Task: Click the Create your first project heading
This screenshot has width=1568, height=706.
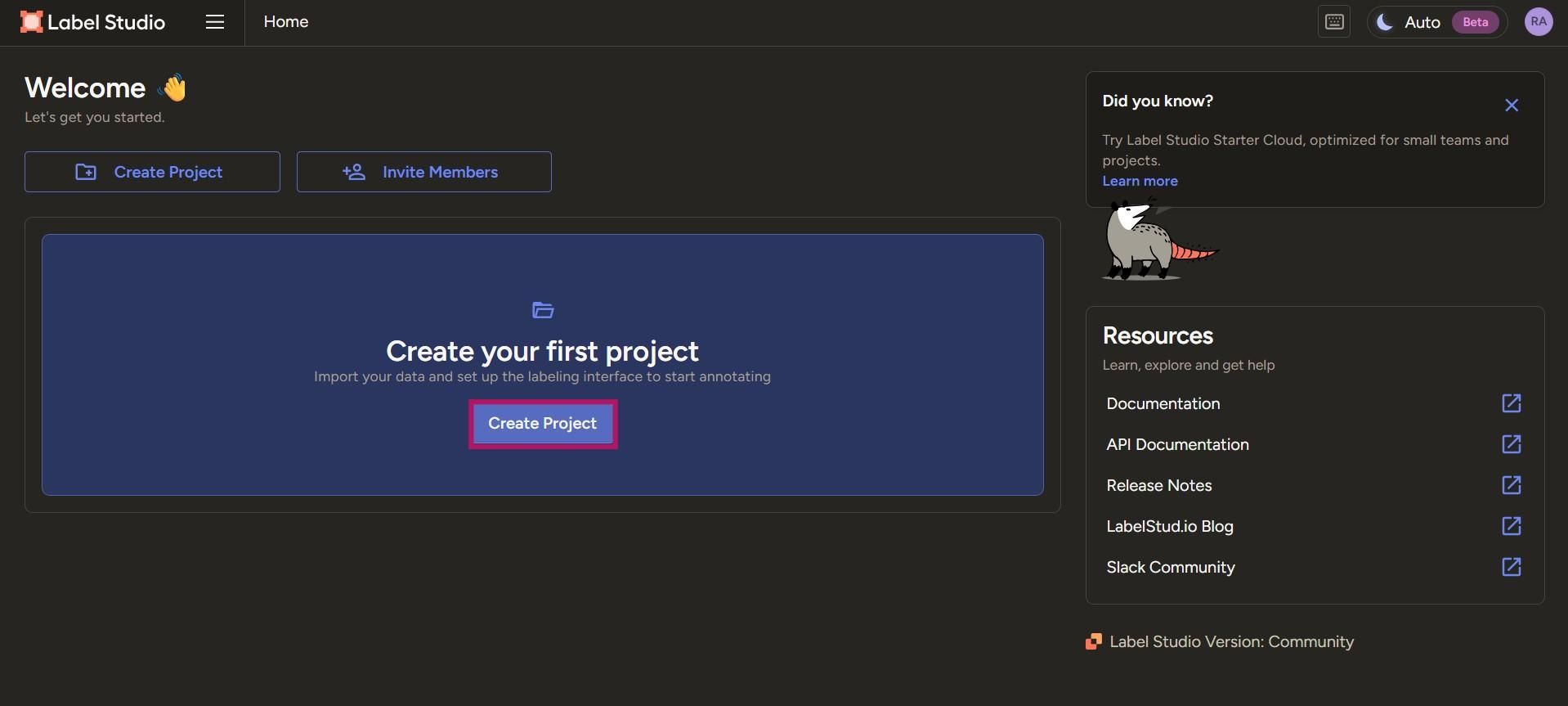Action: click(x=542, y=351)
